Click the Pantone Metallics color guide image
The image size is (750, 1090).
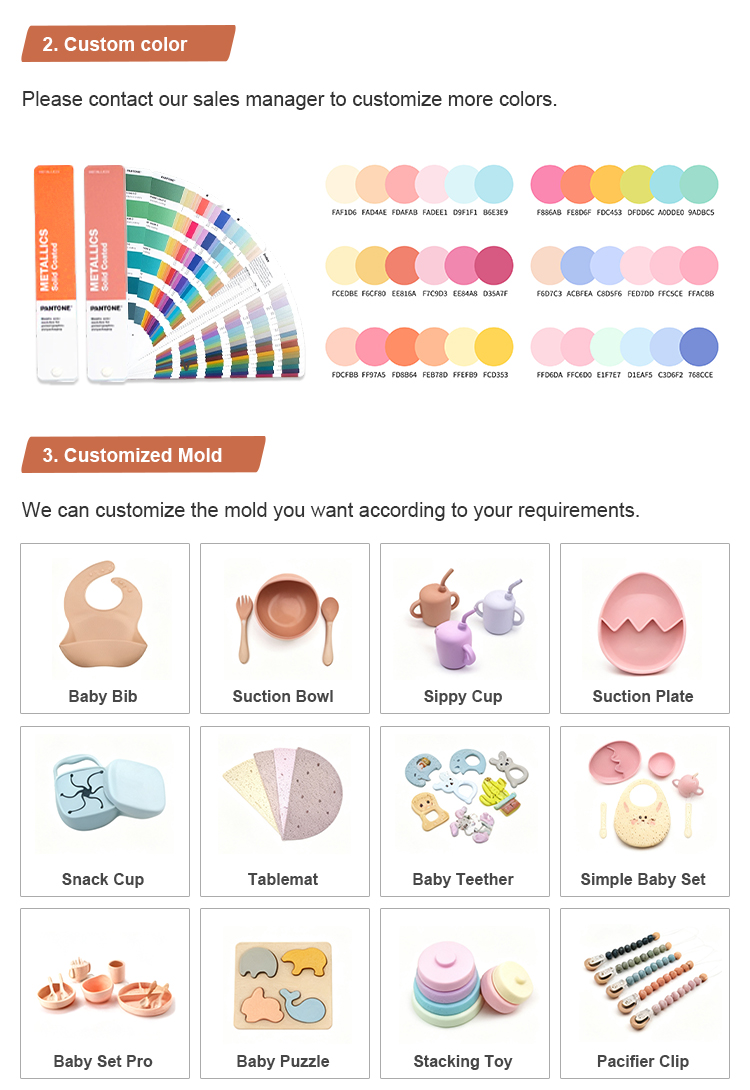coord(165,270)
